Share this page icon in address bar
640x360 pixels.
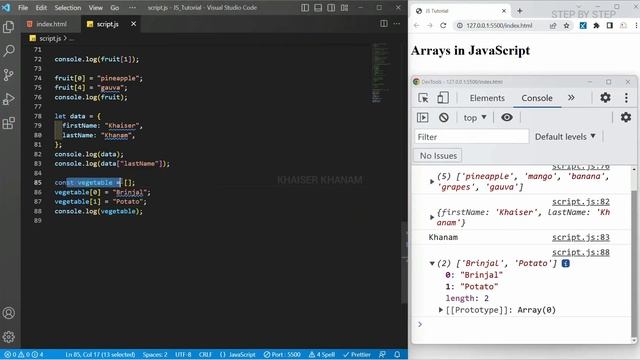tap(553, 25)
